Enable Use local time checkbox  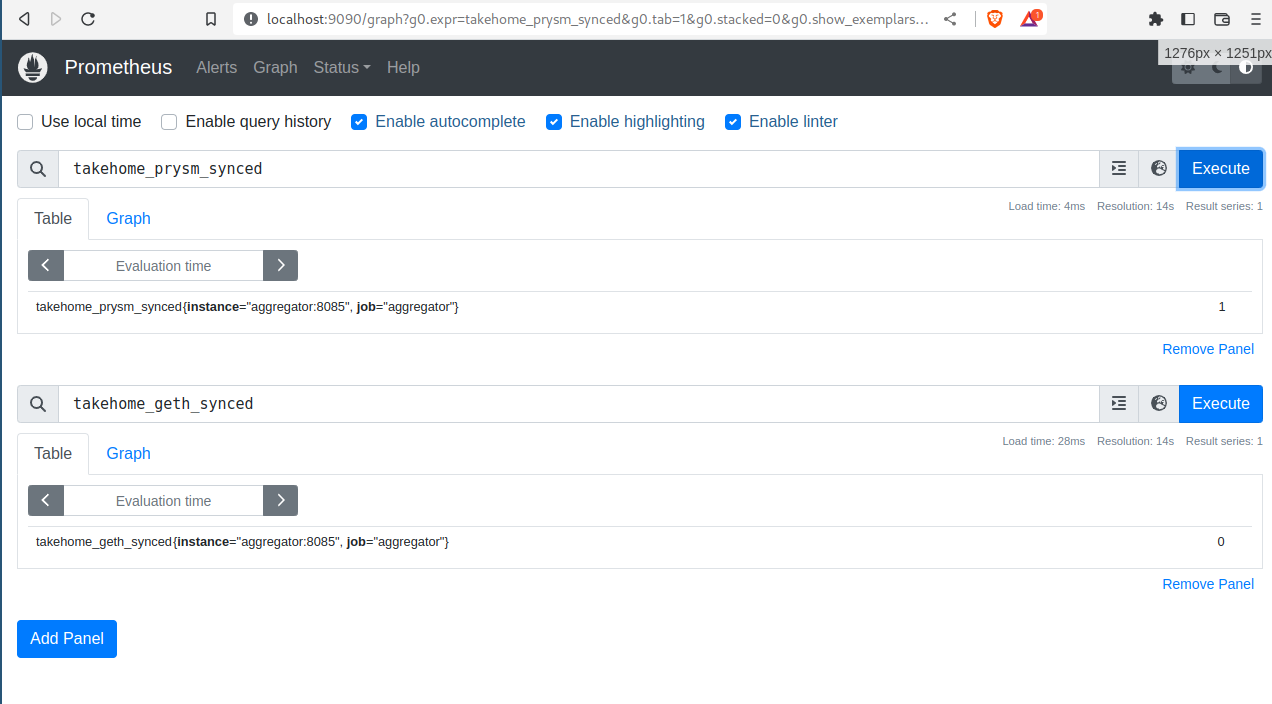coord(26,122)
